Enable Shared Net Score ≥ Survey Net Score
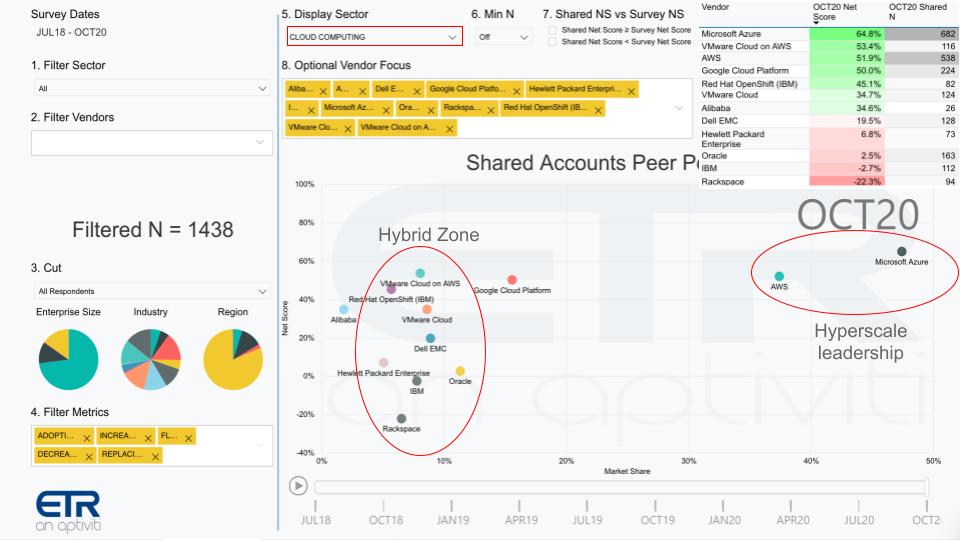The height and width of the screenshot is (540, 960). point(553,30)
